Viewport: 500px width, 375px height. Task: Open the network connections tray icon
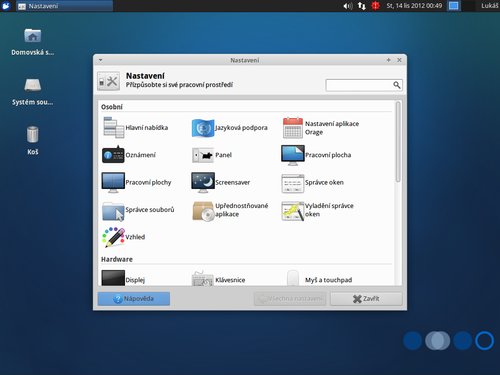(362, 6)
